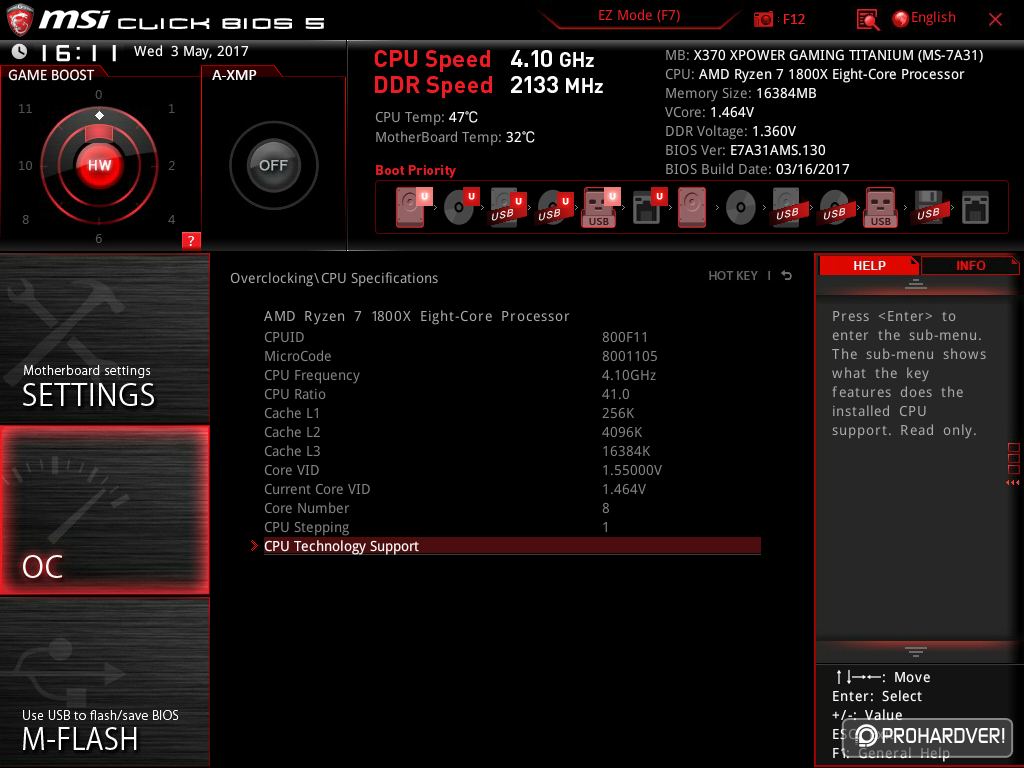Click the Core Number row label
The height and width of the screenshot is (768, 1024).
[x=306, y=508]
